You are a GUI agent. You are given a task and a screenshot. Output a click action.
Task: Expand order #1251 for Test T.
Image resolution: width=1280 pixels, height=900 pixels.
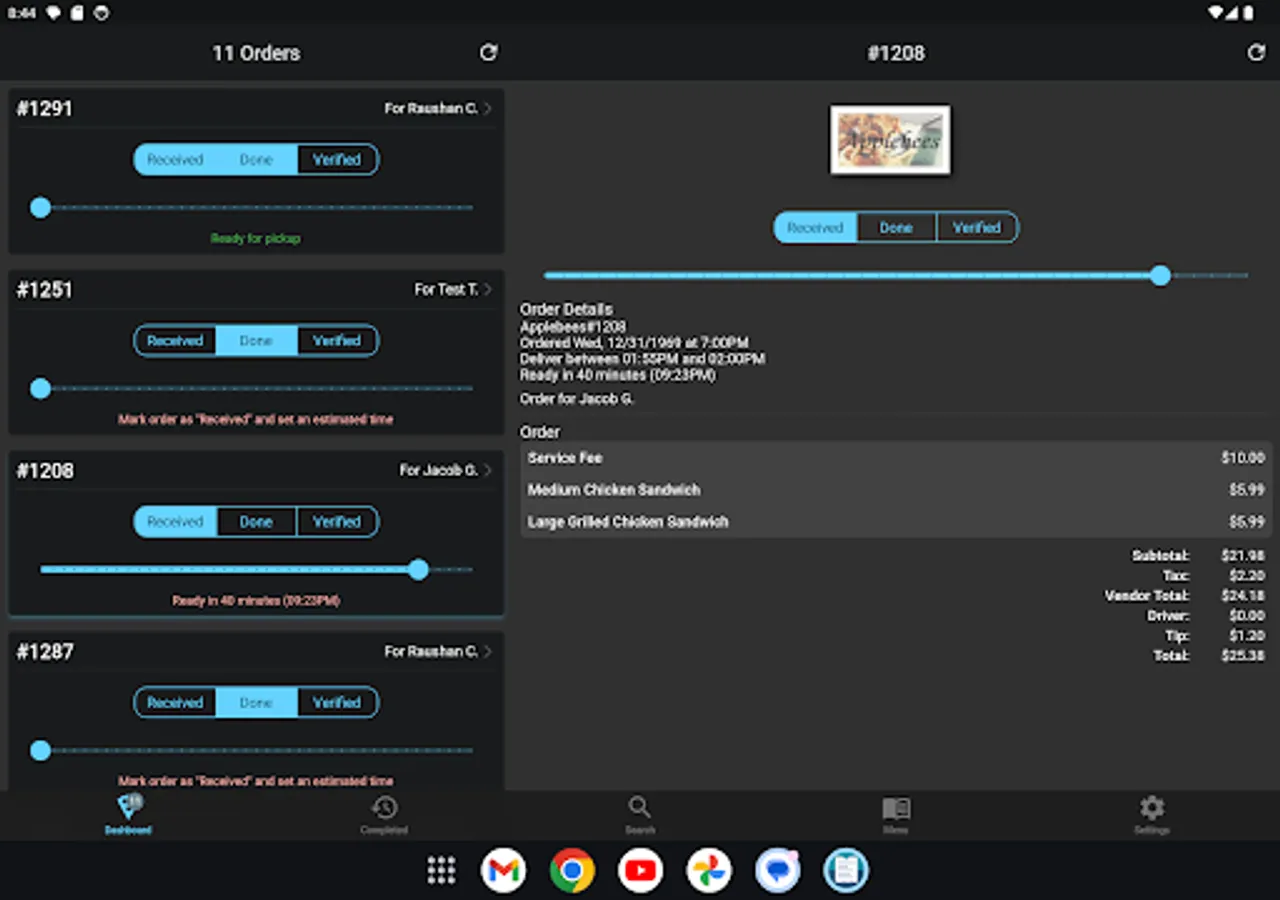(x=489, y=290)
